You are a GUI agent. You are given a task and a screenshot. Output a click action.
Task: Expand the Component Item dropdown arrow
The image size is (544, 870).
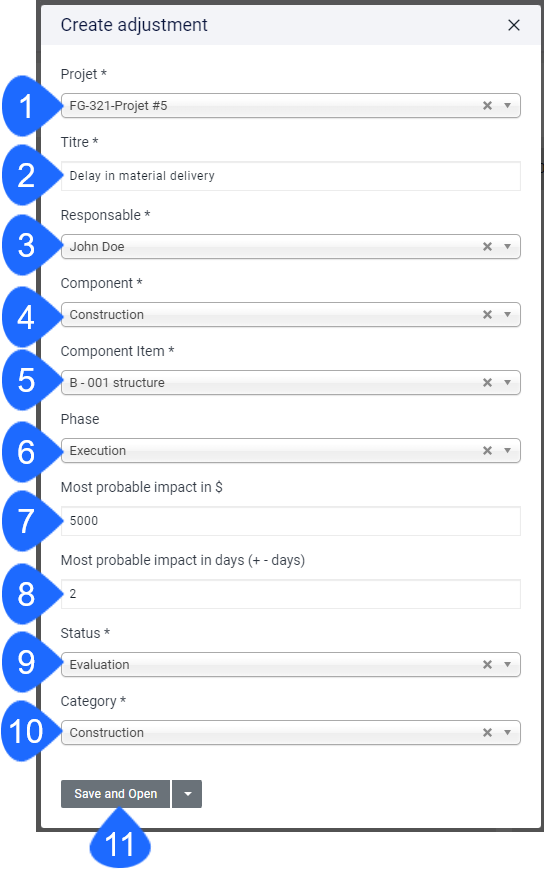click(507, 382)
